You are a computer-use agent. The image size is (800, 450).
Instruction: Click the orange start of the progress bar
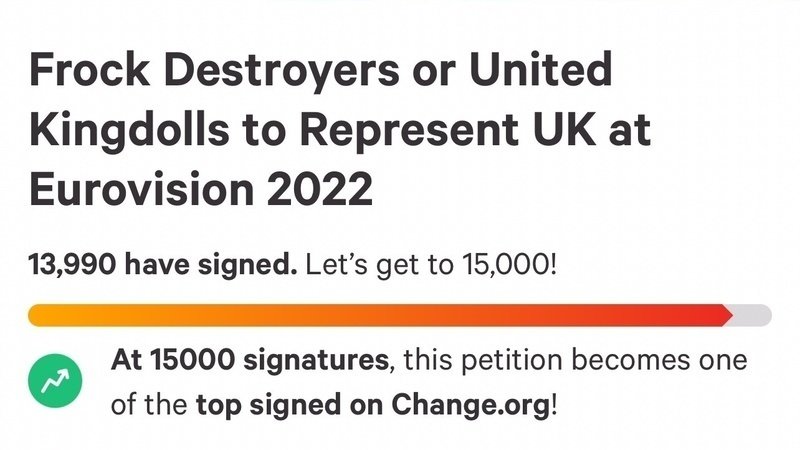click(45, 315)
